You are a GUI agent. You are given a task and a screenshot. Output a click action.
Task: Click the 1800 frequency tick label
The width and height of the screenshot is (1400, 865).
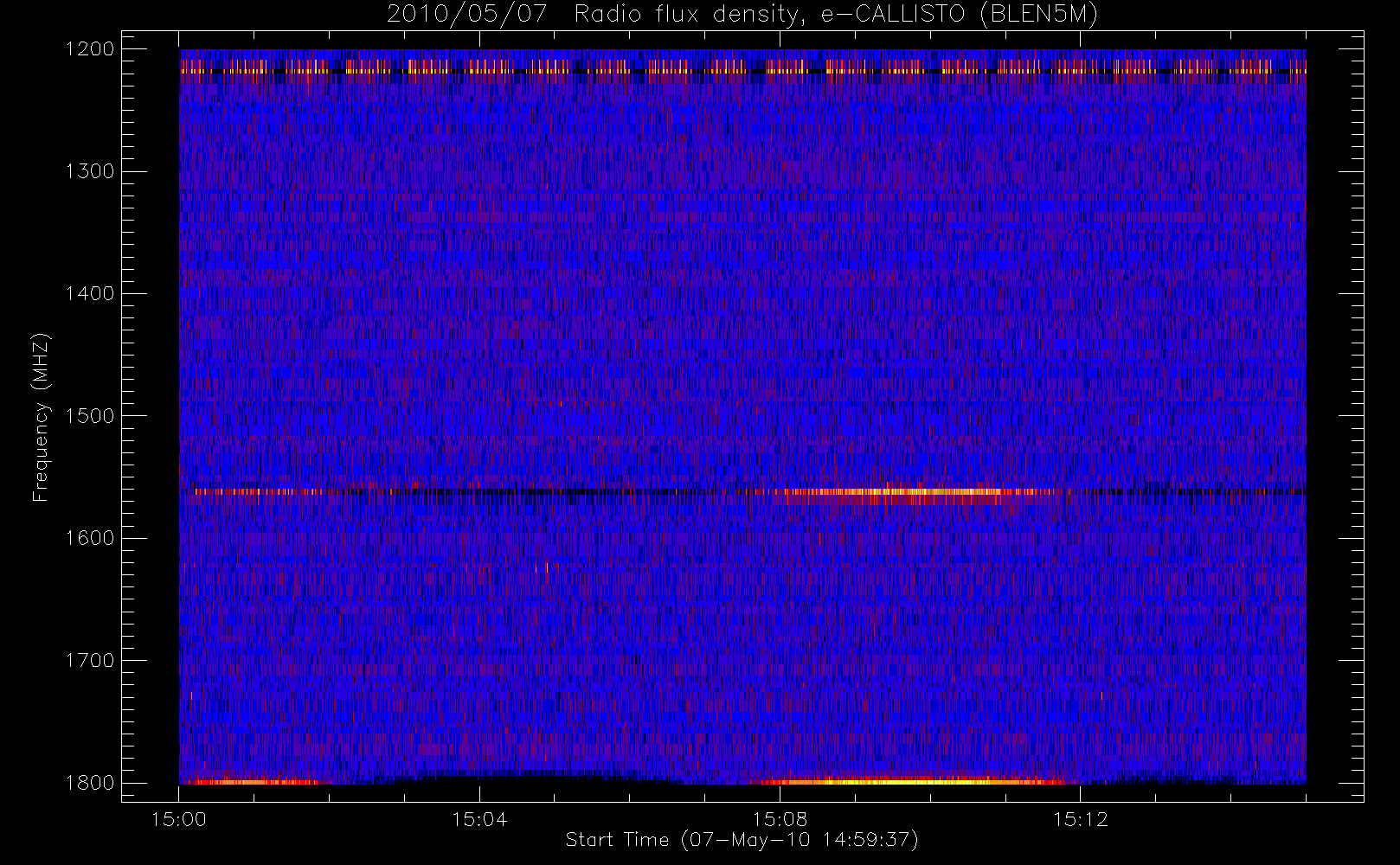90,783
